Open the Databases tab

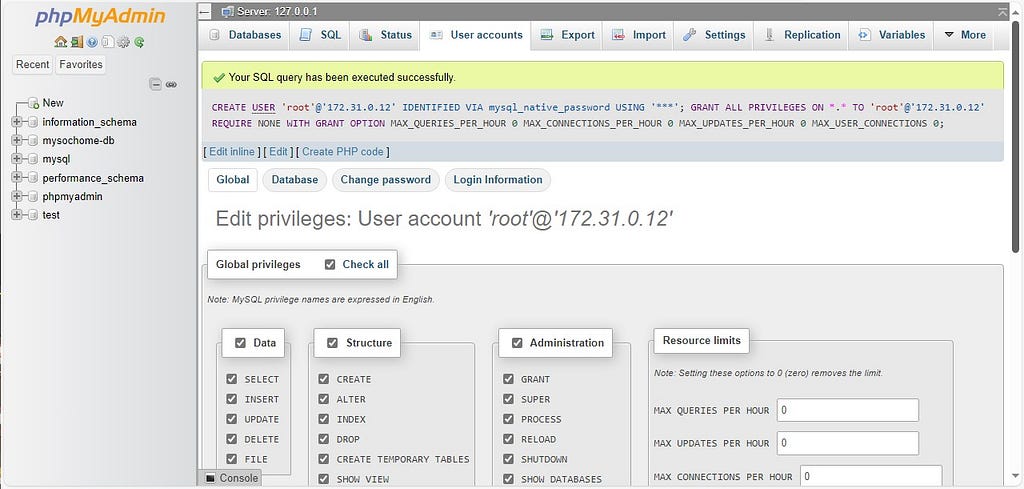(x=245, y=35)
